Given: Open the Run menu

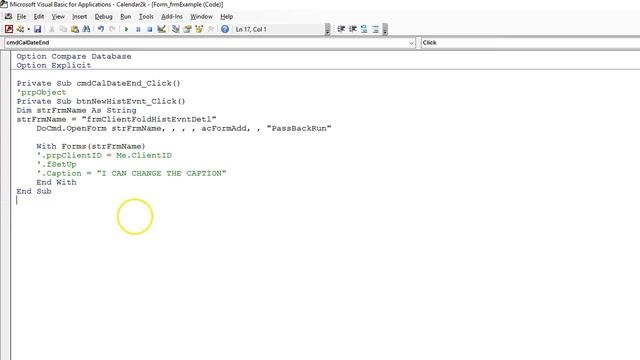Looking at the screenshot, I should click(126, 16).
